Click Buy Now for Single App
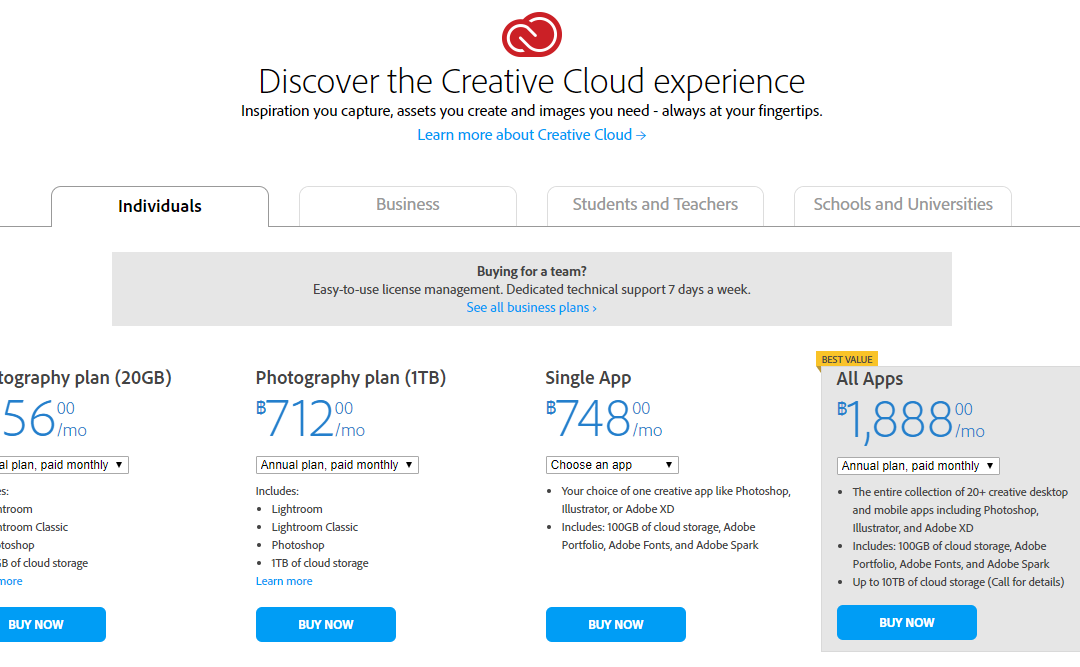 pyautogui.click(x=616, y=624)
